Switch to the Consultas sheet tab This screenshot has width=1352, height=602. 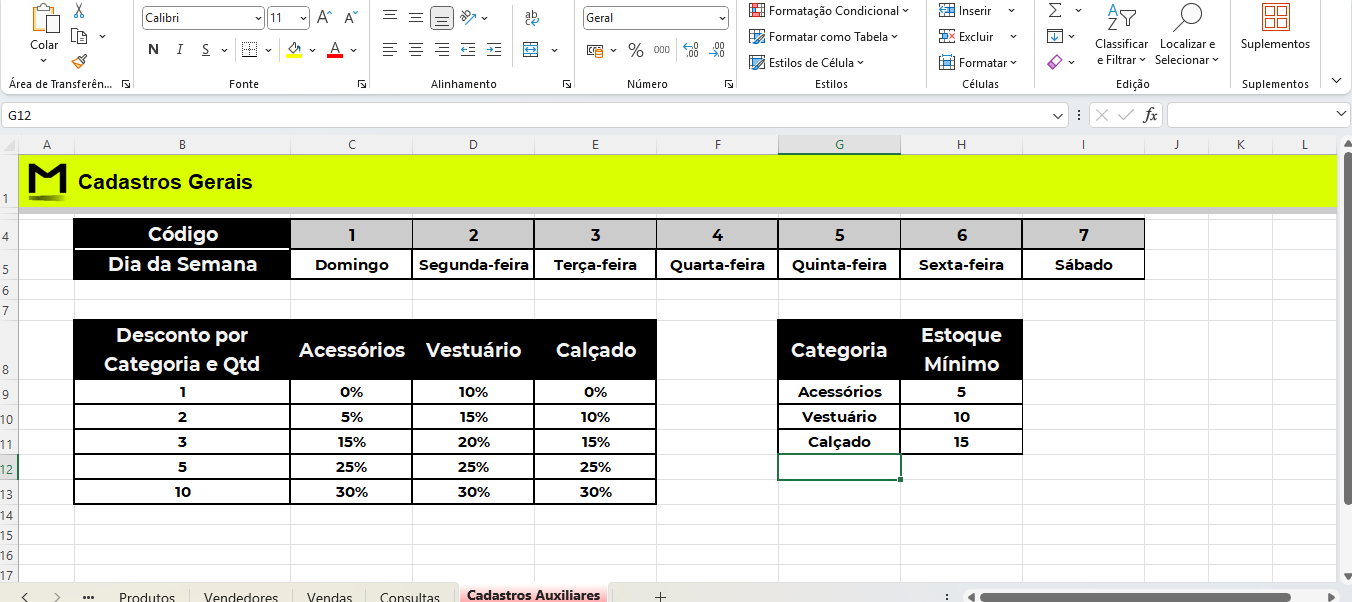coord(410,597)
